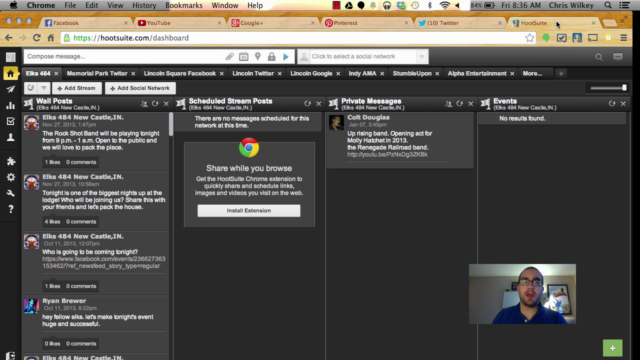Screen dimensions: 640x360
Task: Open the facebook.com events link in wall post
Action: 104,262
